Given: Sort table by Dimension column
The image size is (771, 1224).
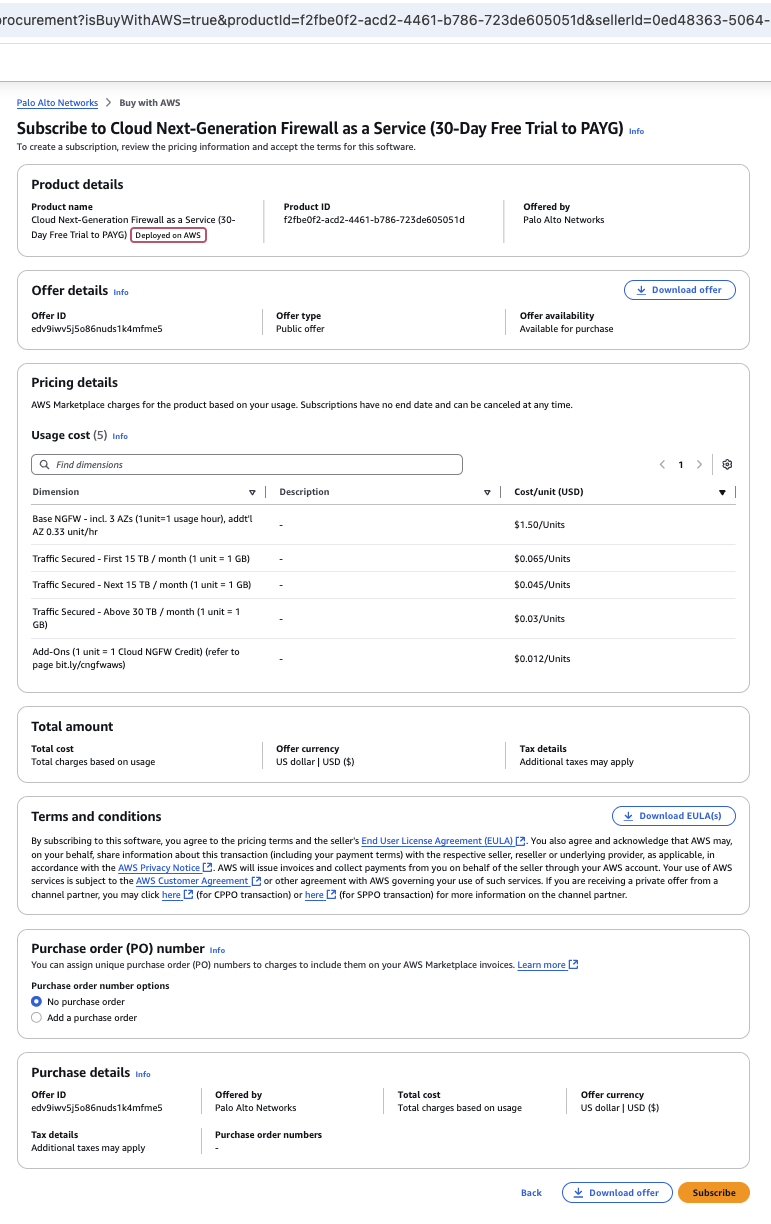Looking at the screenshot, I should pyautogui.click(x=252, y=492).
